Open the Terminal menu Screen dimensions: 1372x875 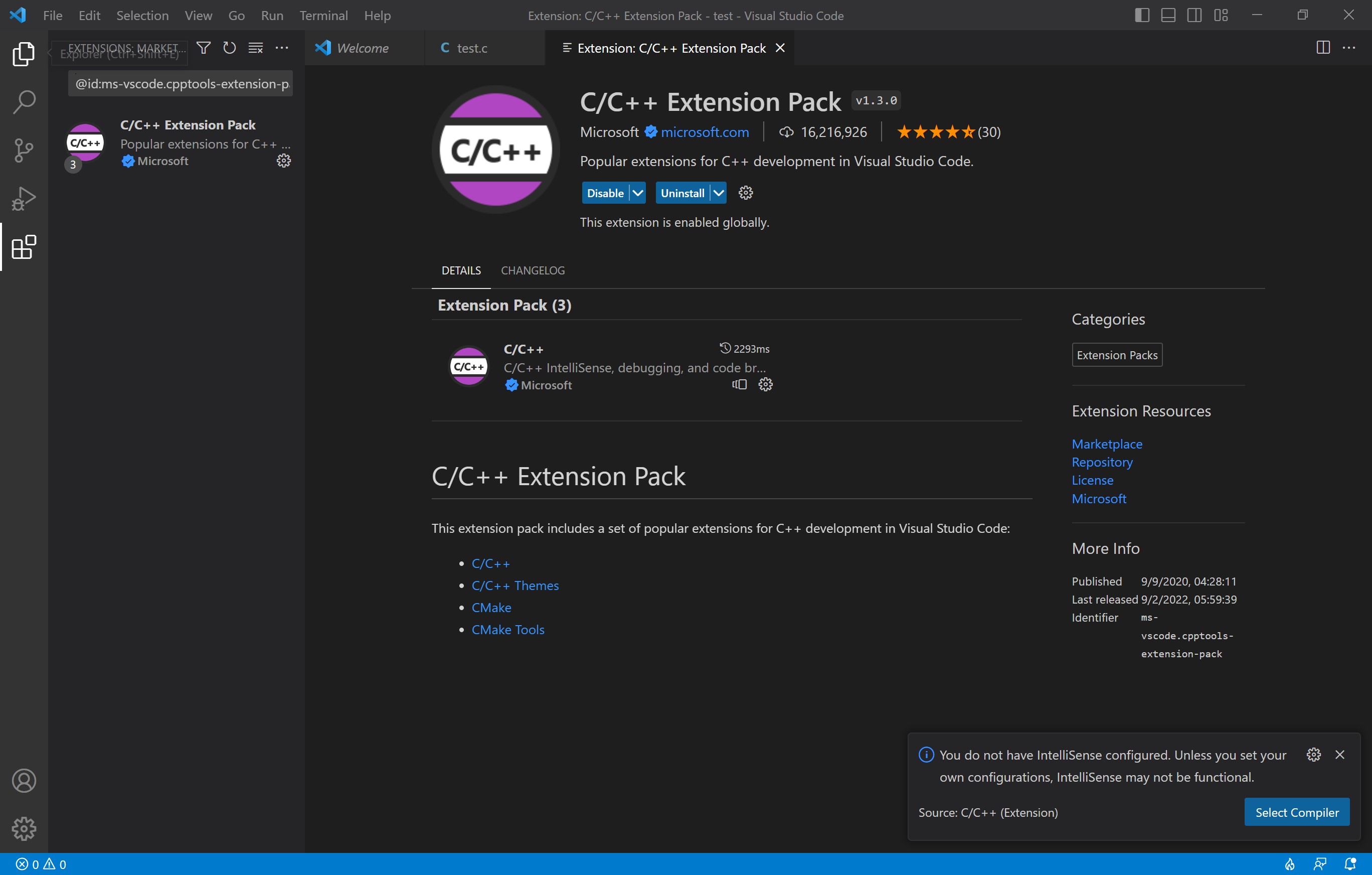323,16
